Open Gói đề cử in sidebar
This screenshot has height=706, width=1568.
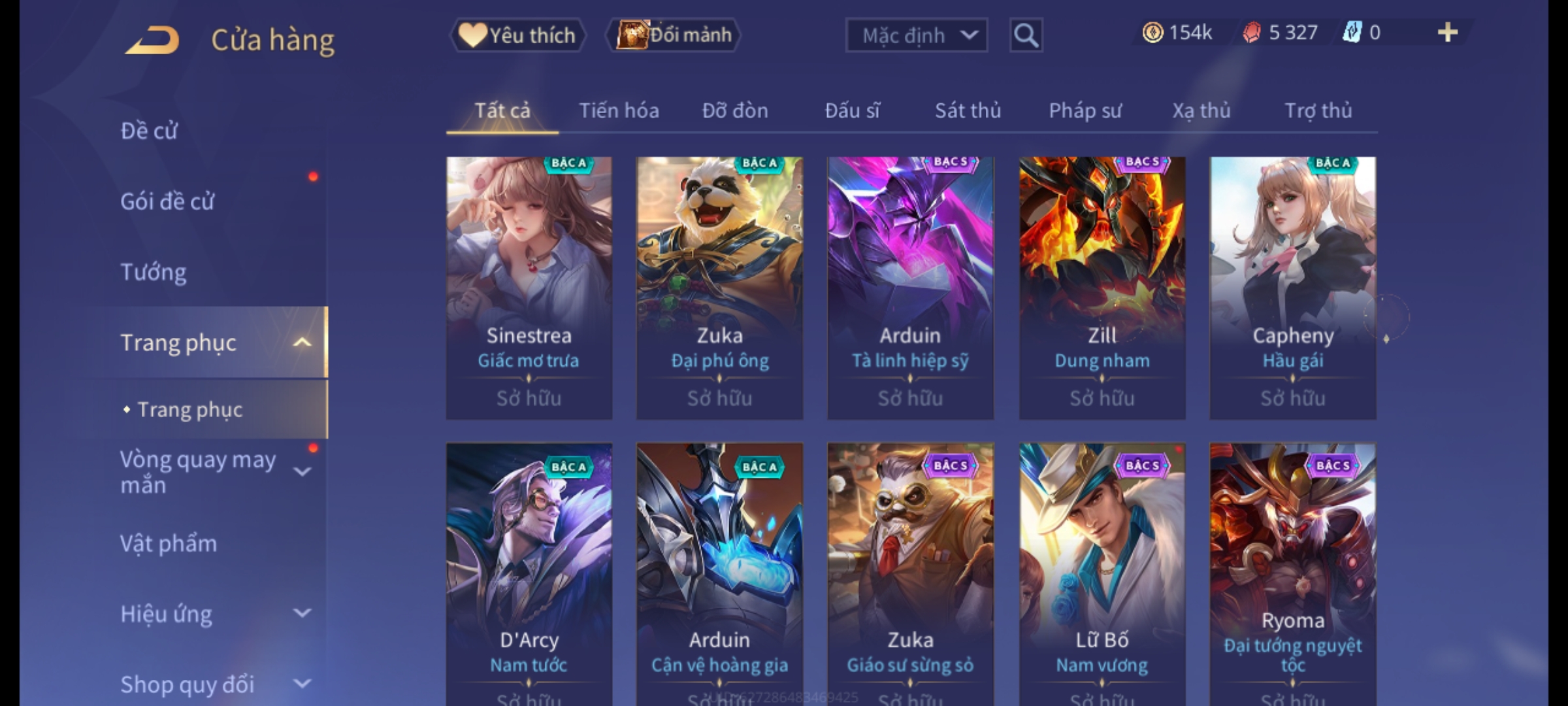(167, 201)
